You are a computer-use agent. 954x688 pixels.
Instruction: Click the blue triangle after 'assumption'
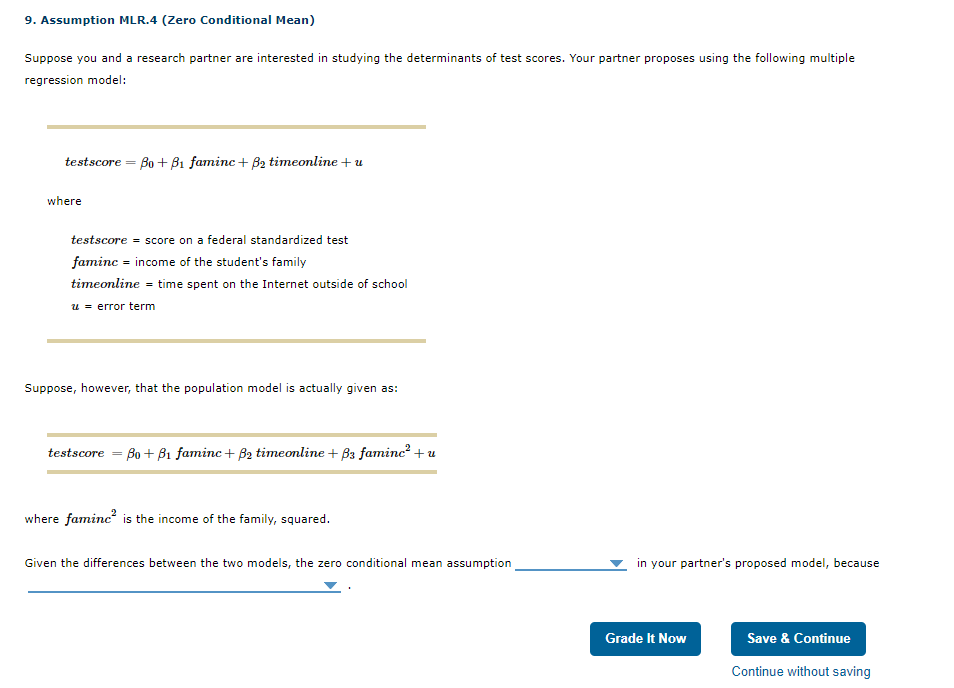(x=617, y=564)
